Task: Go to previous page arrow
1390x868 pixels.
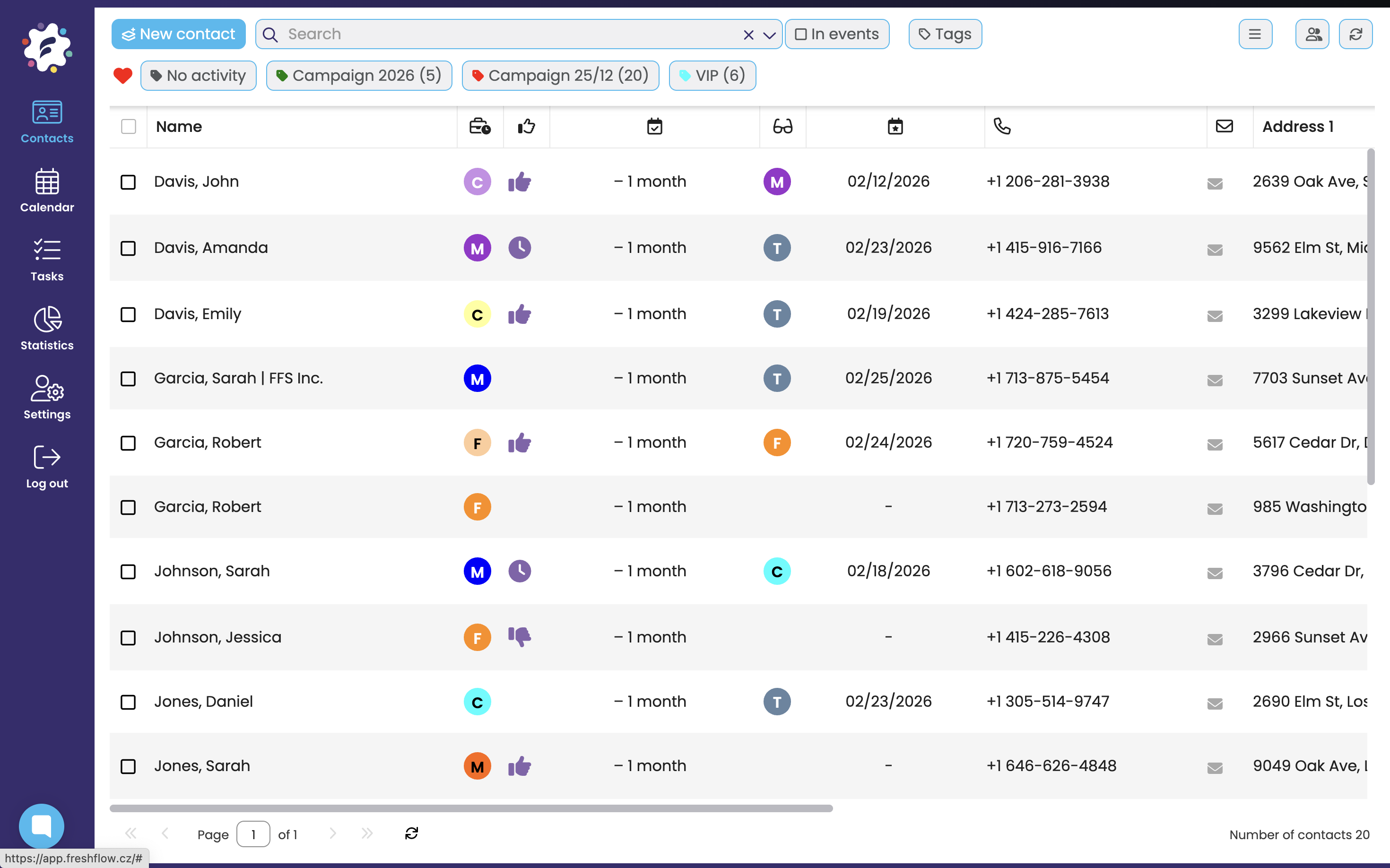Action: [x=165, y=833]
